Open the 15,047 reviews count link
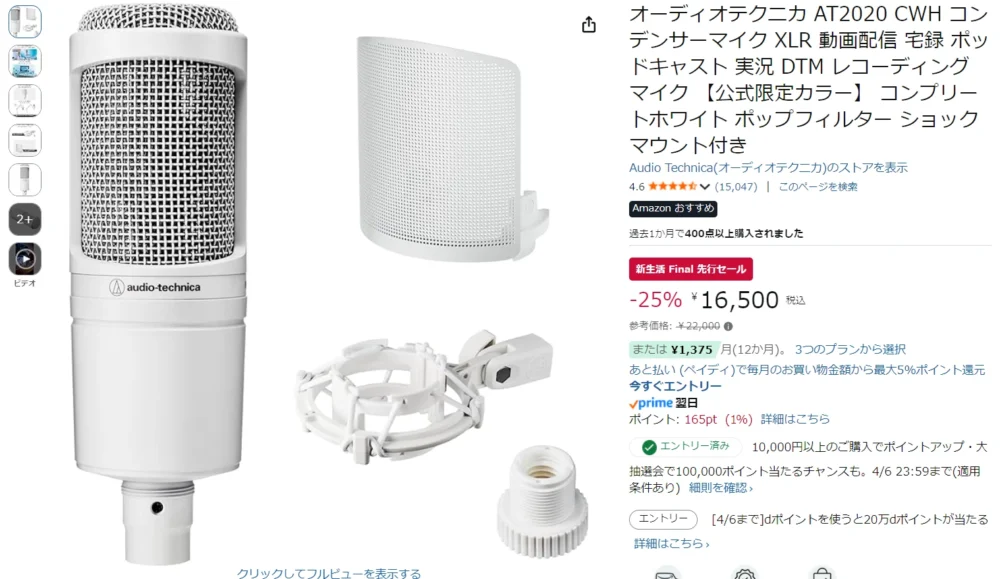The image size is (1000, 579). [736, 187]
